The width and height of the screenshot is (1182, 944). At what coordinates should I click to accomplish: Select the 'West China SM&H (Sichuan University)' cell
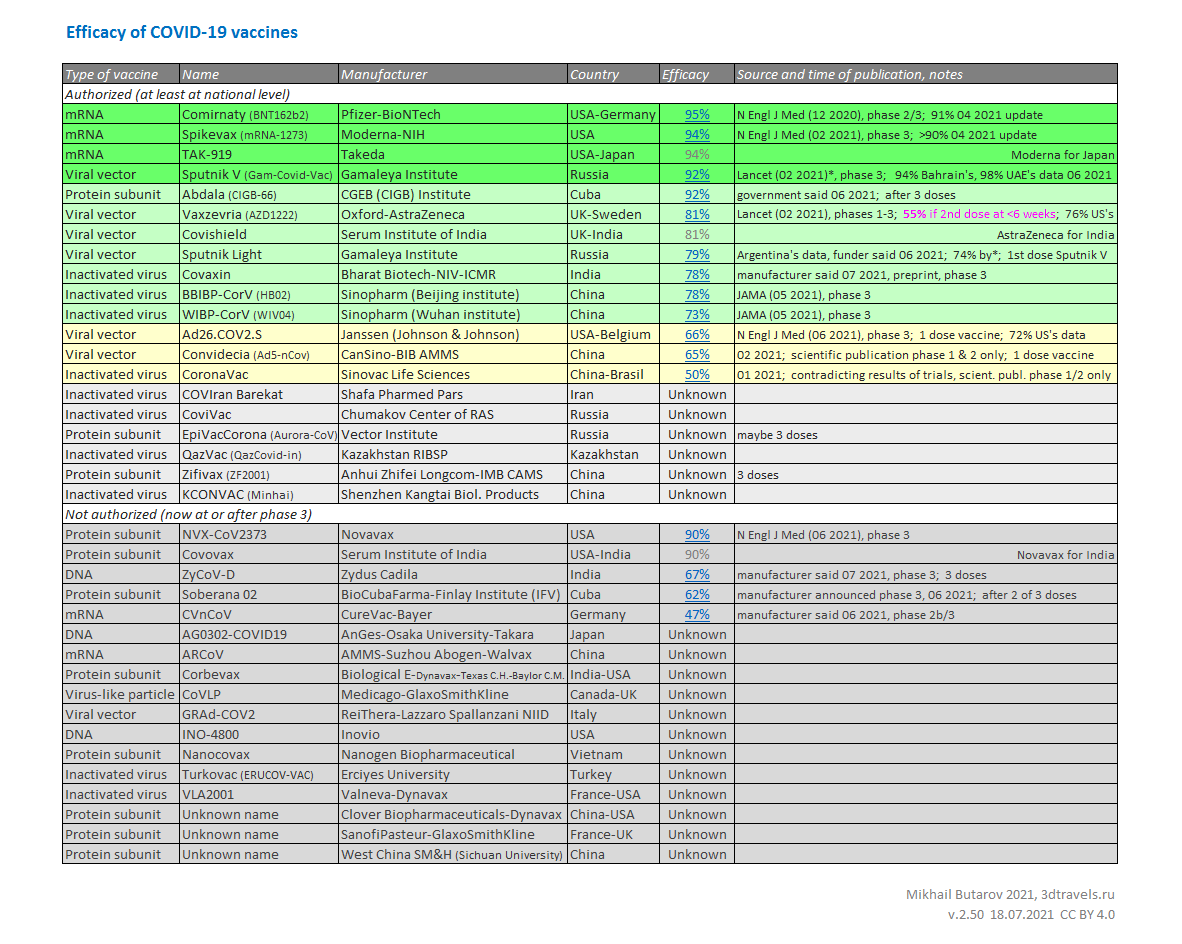[452, 854]
